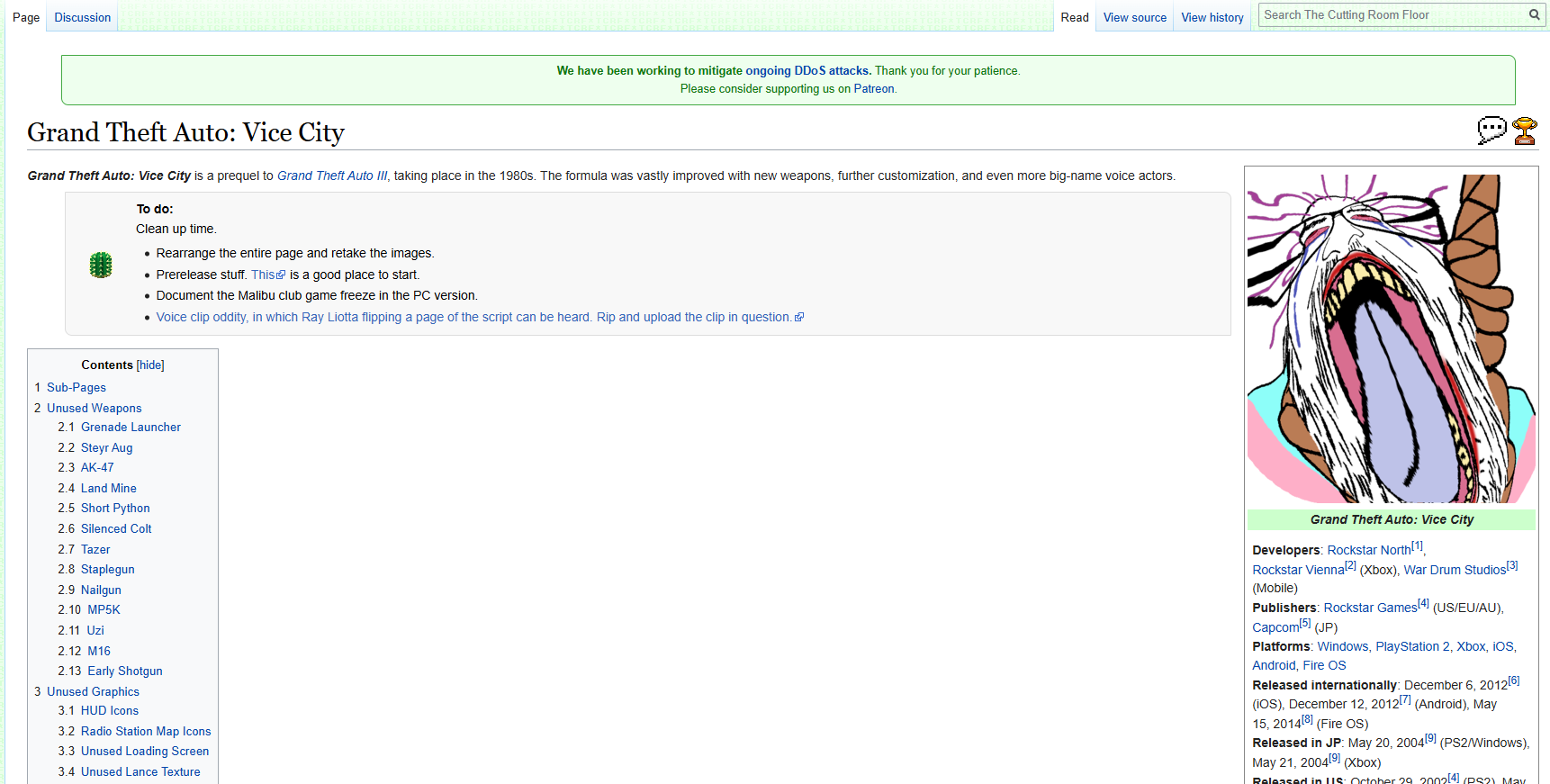Viewport: 1550px width, 784px height.
Task: Open the Grand Theft Auto III link
Action: (332, 176)
